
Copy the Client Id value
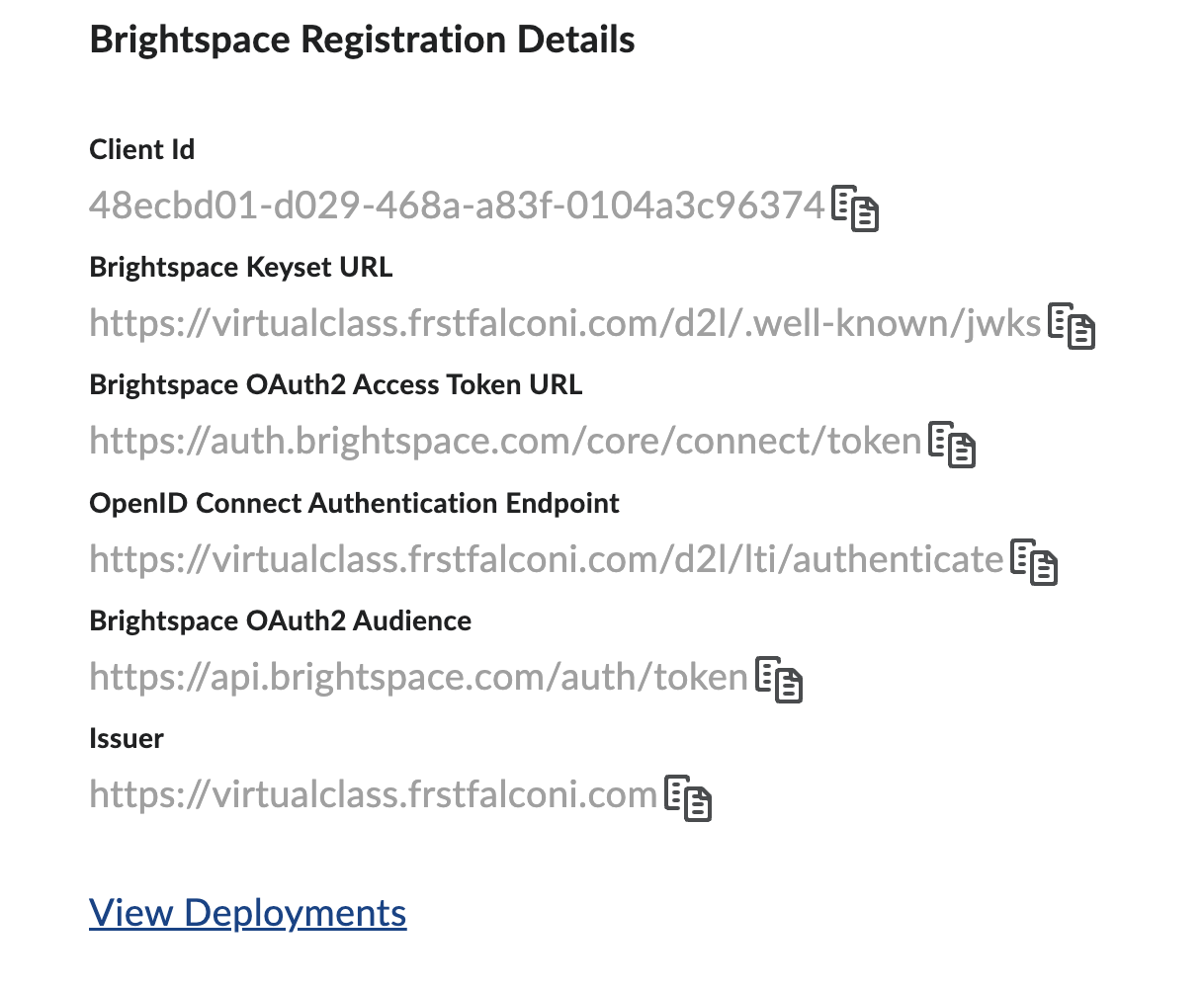coord(855,207)
